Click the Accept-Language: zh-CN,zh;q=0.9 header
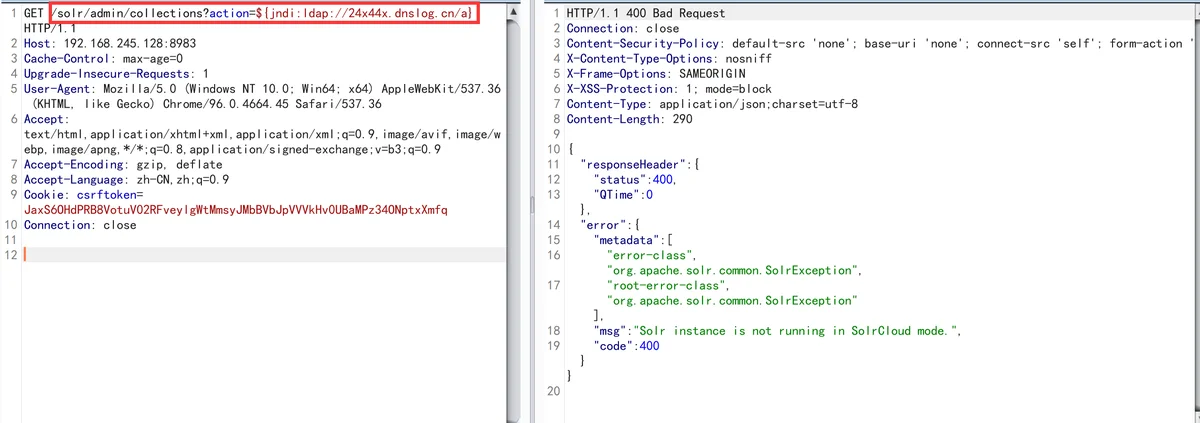The height and width of the screenshot is (423, 1200). [x=126, y=179]
